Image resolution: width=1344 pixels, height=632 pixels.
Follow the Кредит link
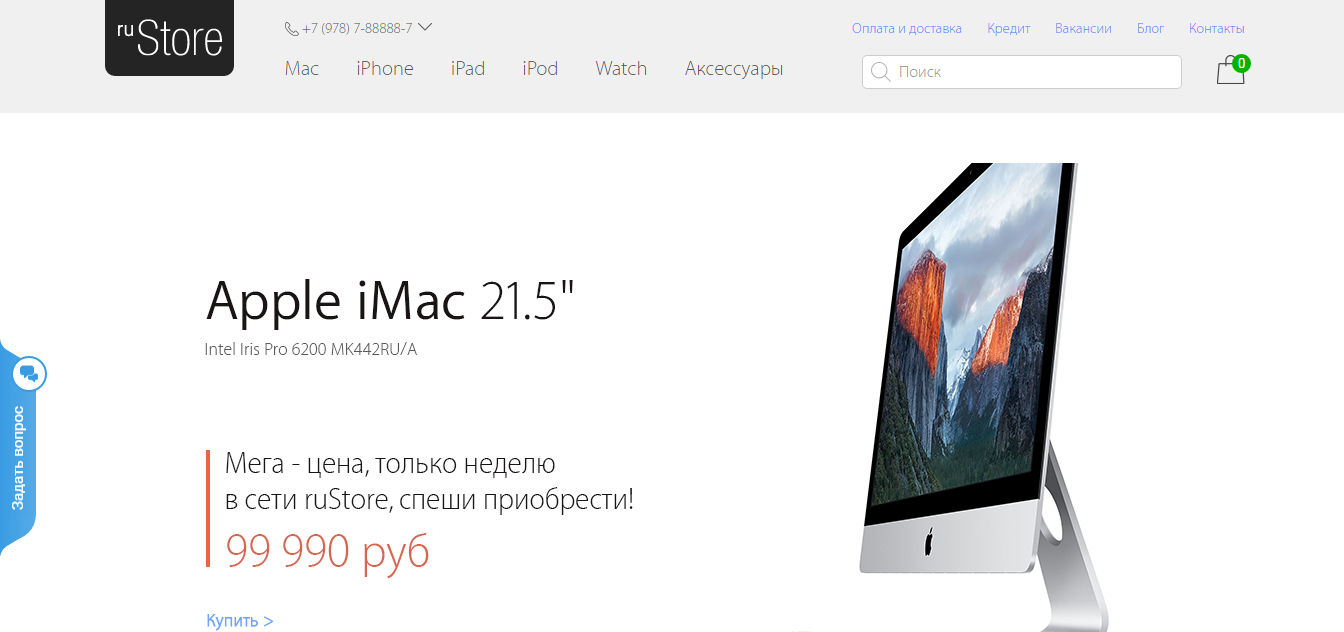coord(1008,29)
